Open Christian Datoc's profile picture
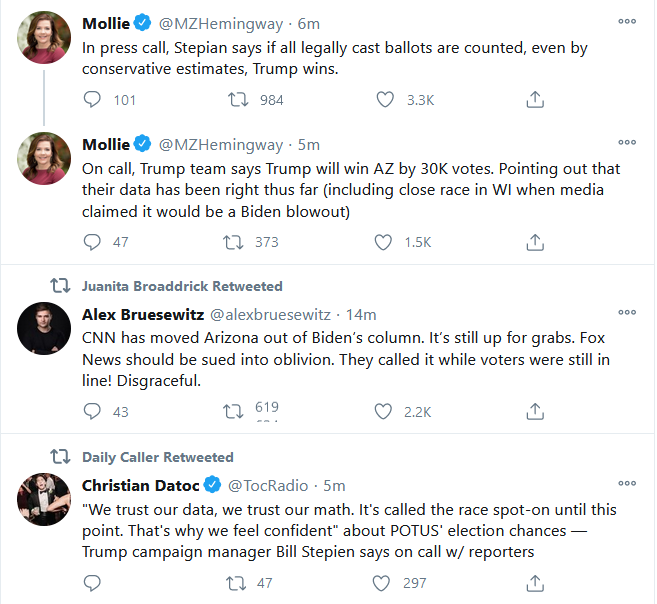Screen dimensions: 657x604 tap(45, 499)
